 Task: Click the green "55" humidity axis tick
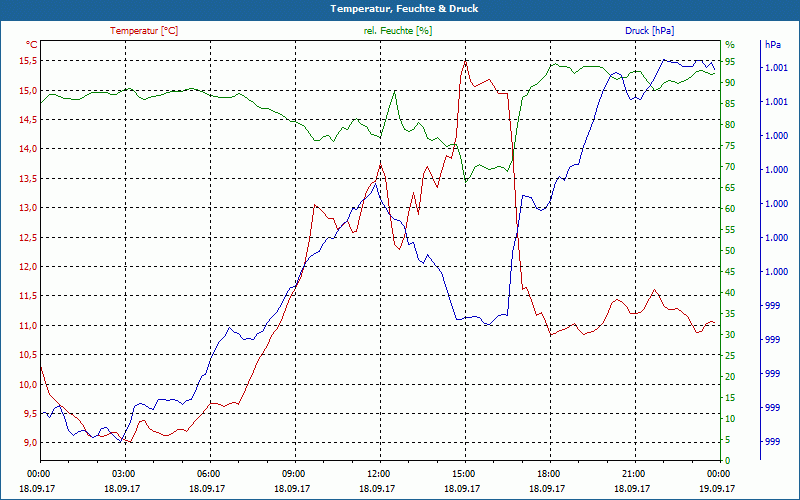point(730,230)
